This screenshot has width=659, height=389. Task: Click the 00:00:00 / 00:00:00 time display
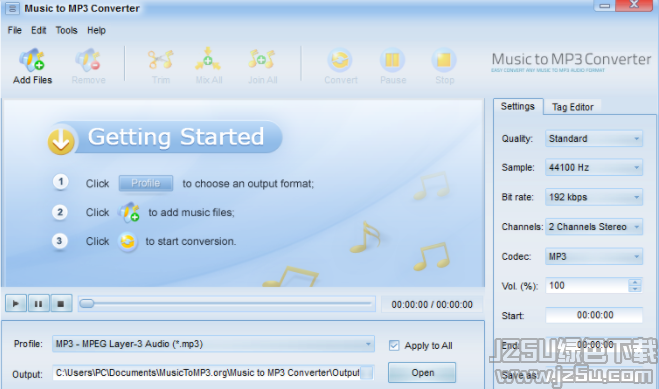click(x=432, y=305)
